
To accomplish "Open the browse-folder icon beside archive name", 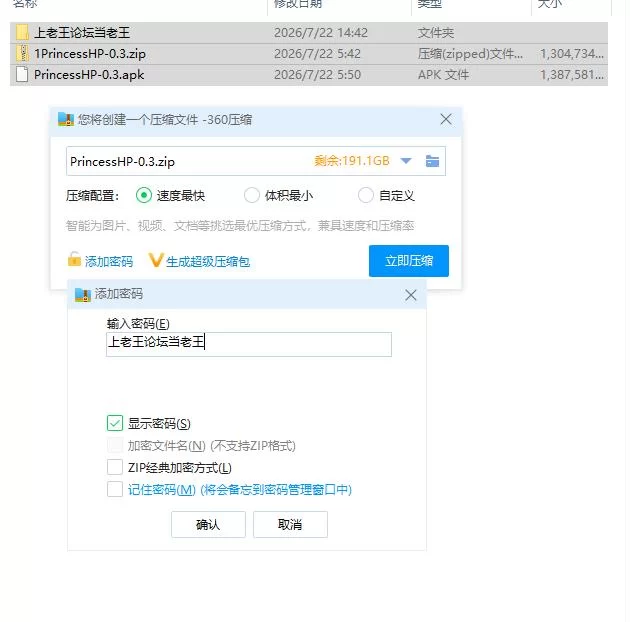I will (432, 161).
